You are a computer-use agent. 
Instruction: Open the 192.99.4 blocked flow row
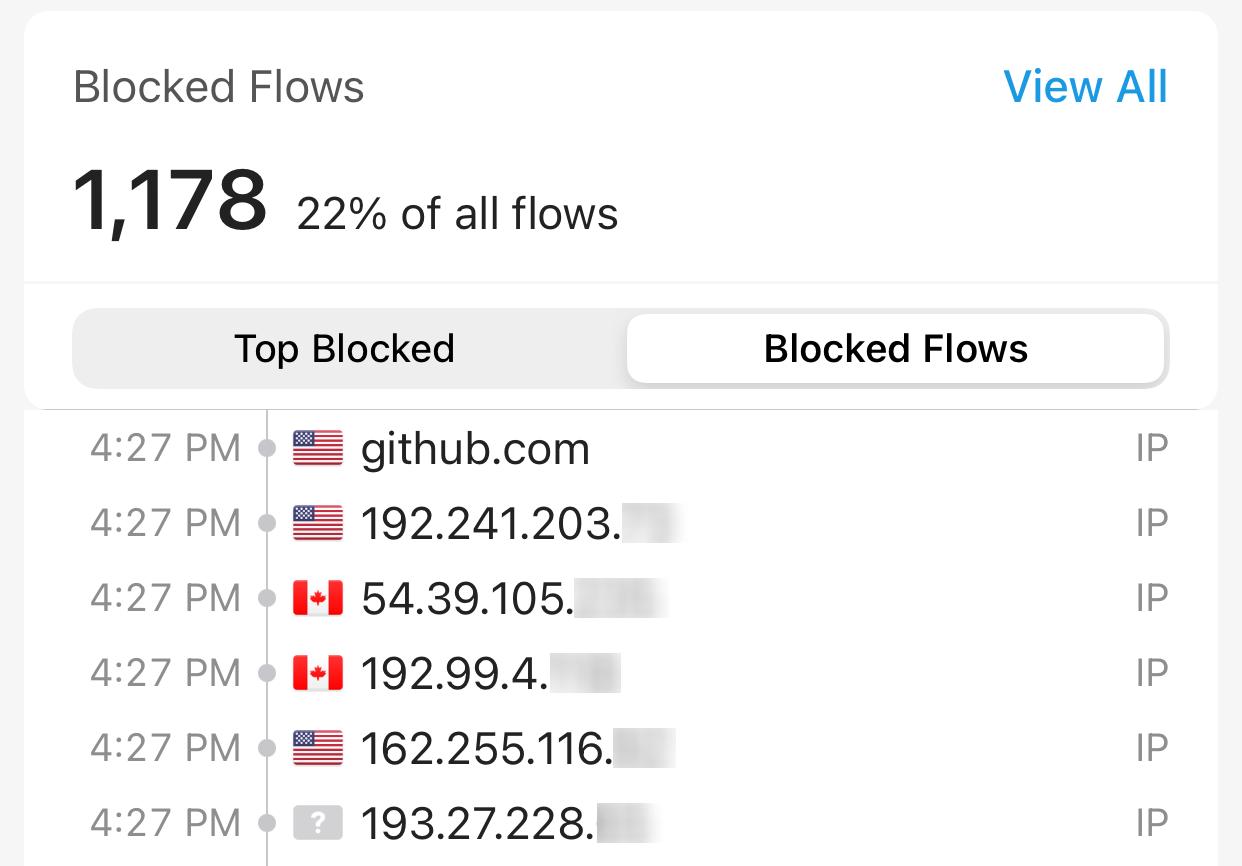coord(621,674)
